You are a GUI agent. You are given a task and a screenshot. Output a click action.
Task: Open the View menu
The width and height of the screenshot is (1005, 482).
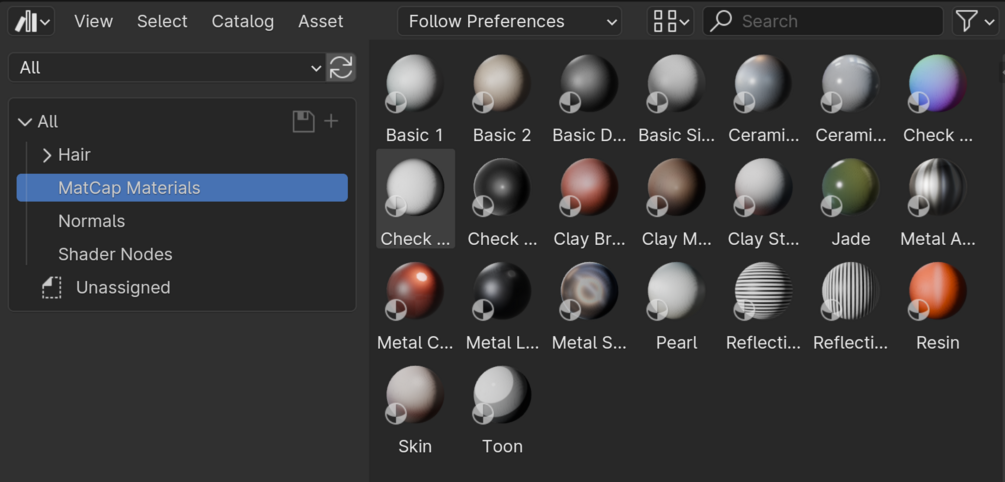93,21
